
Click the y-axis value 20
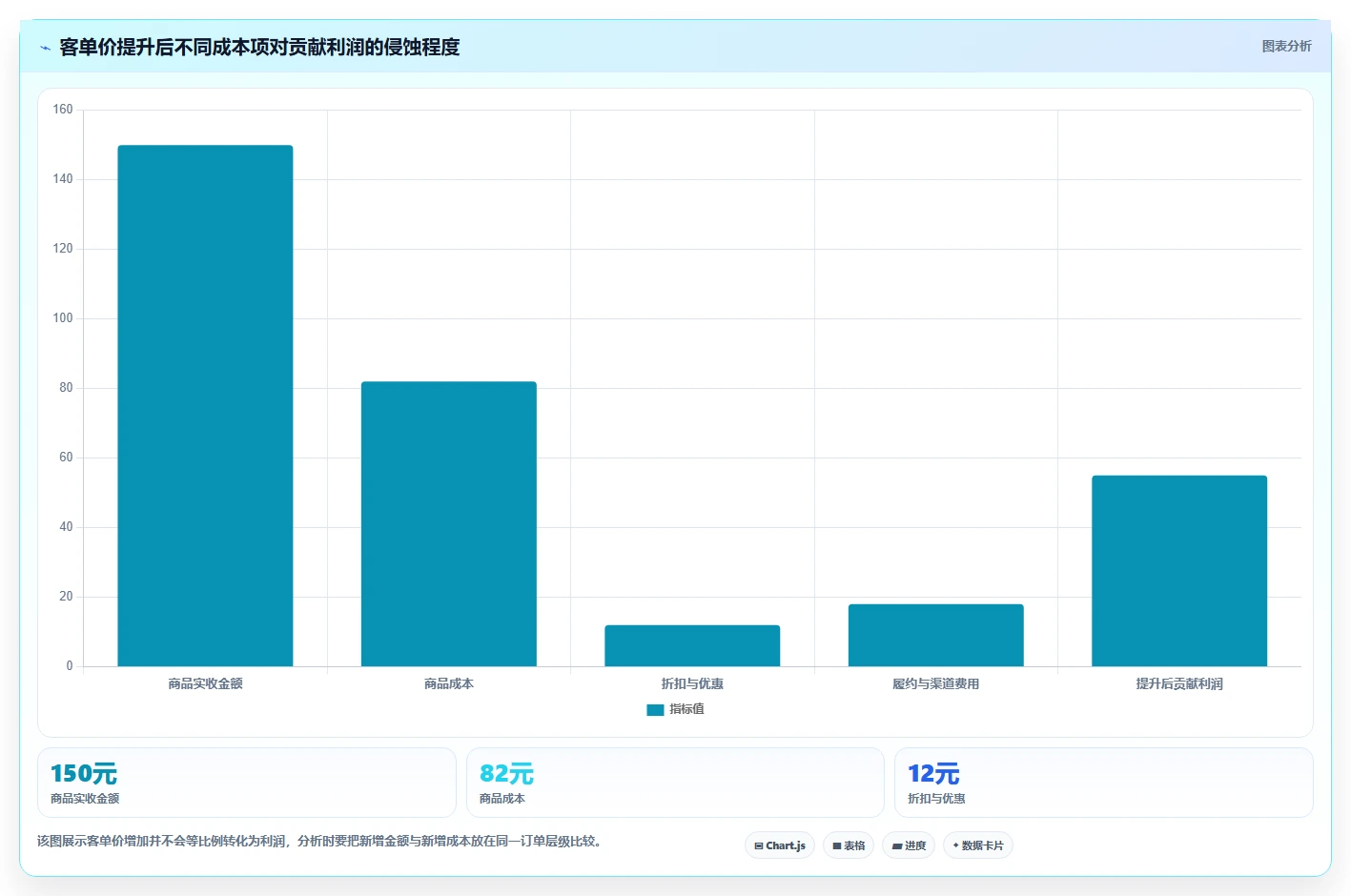point(66,597)
